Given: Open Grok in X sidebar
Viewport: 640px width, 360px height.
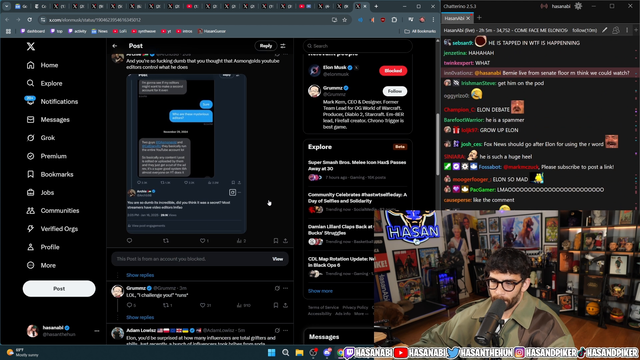Looking at the screenshot, I should click(41, 138).
